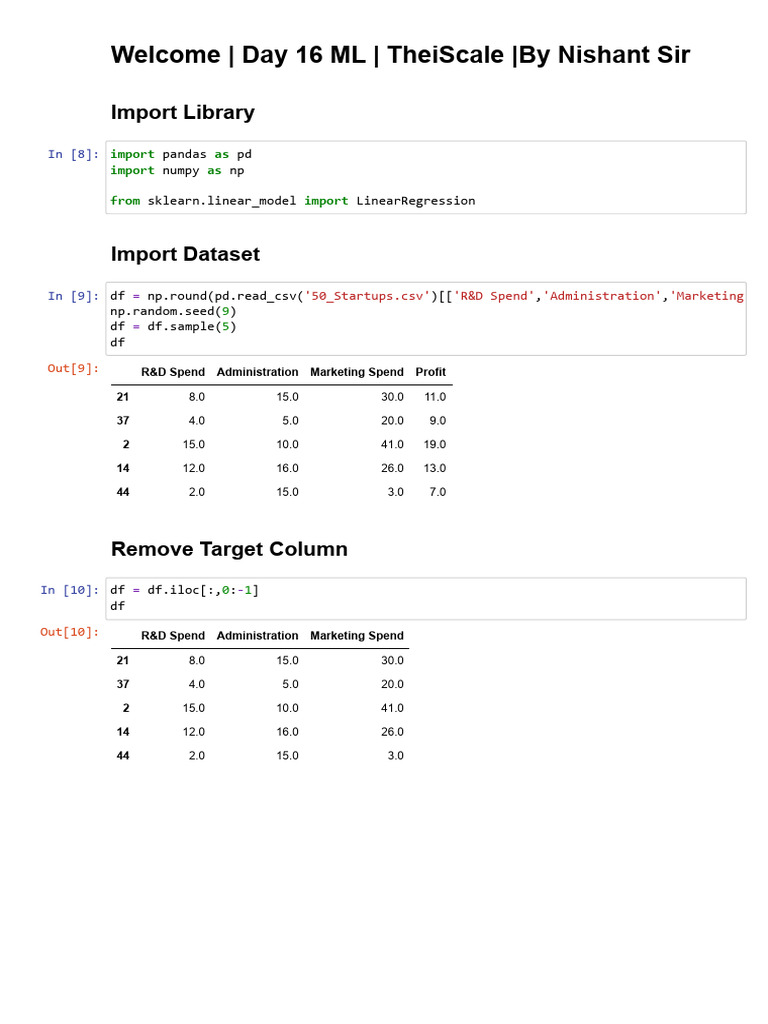This screenshot has width=768, height=1024.
Task: Click the In [9] cell reading 50_Startups.csv
Action: 426,318
